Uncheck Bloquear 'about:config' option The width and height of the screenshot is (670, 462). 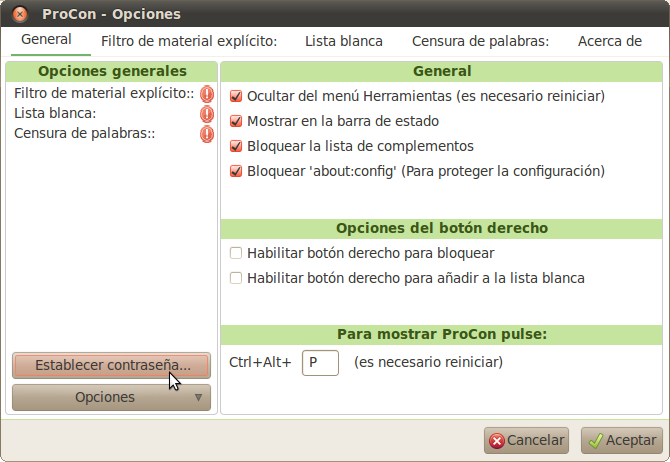click(236, 171)
